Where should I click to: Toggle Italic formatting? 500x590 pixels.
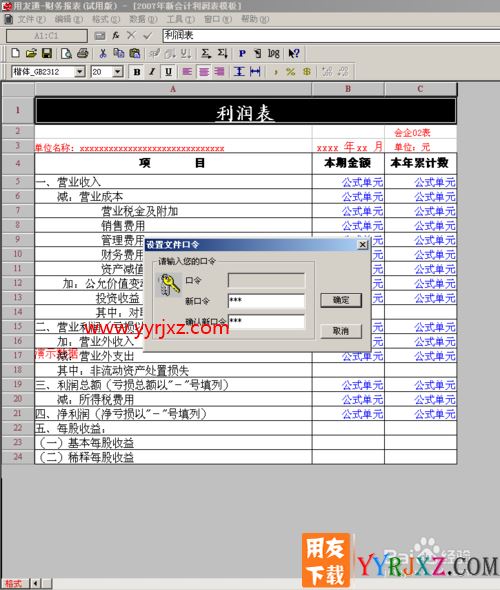coord(152,71)
